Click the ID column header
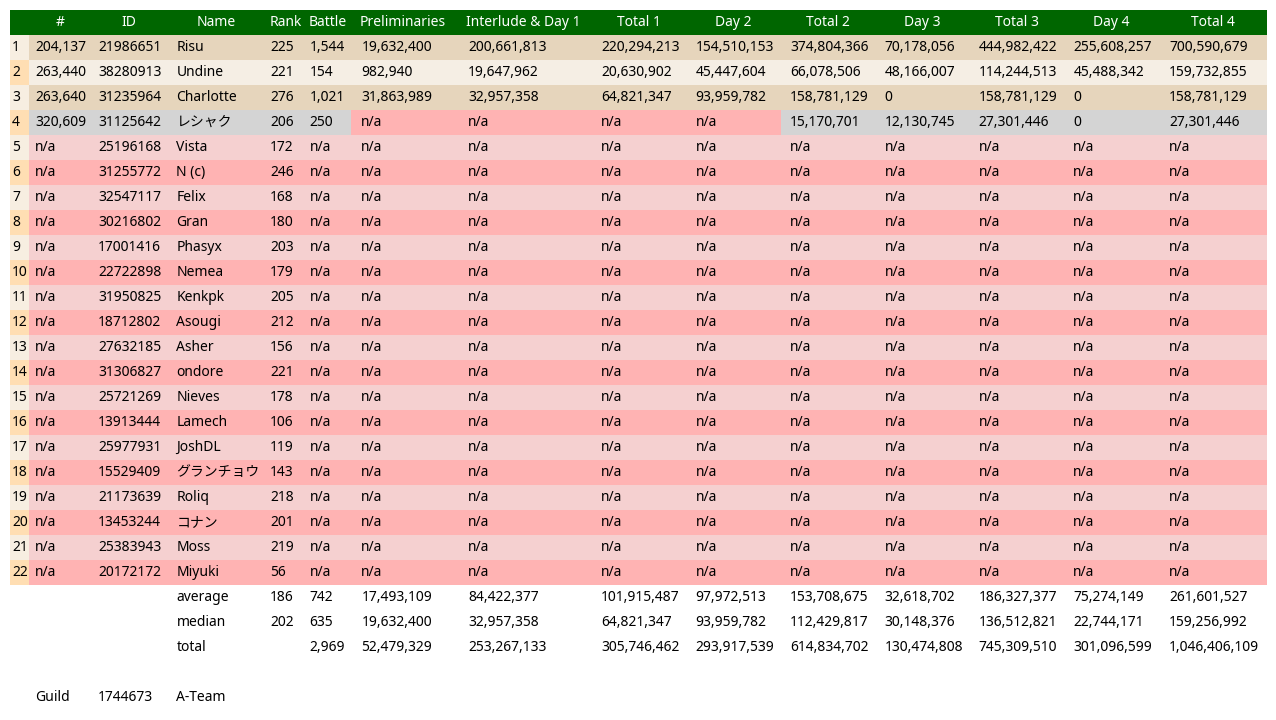Screen dimensions: 1276x720 coord(129,21)
